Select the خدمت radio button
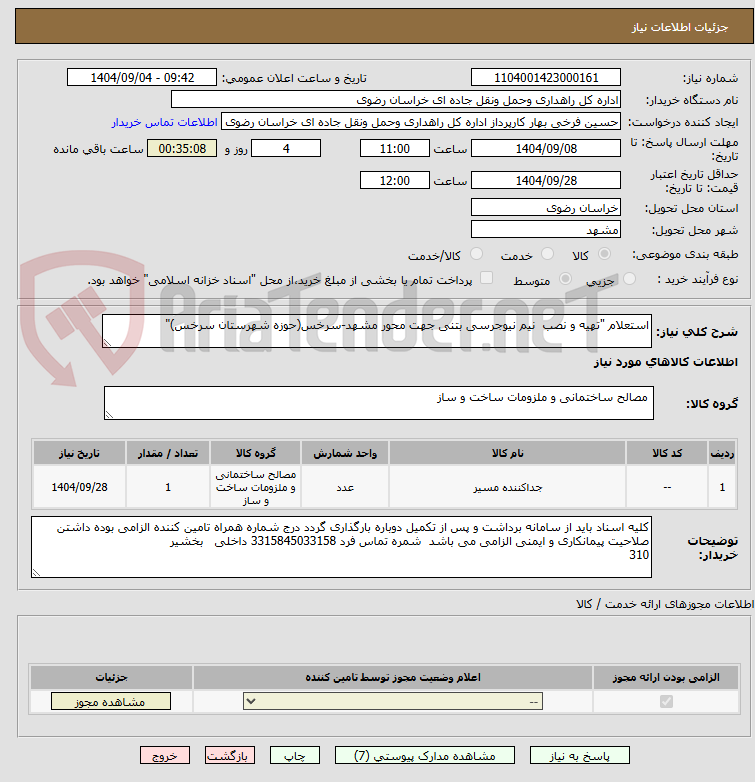 tap(547, 254)
